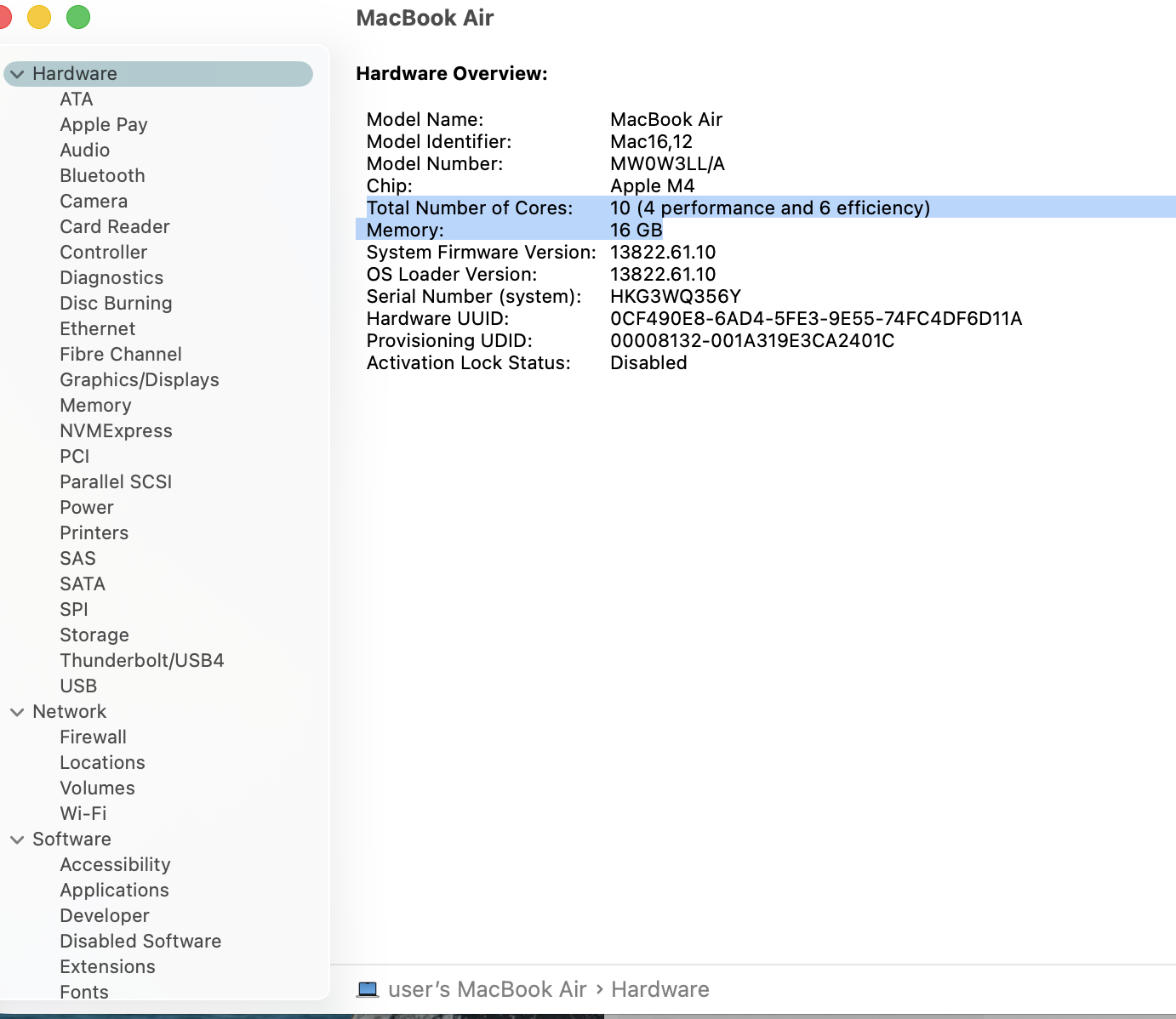This screenshot has width=1176, height=1019.
Task: Select NVMExpress in the Hardware list
Action: coord(116,430)
